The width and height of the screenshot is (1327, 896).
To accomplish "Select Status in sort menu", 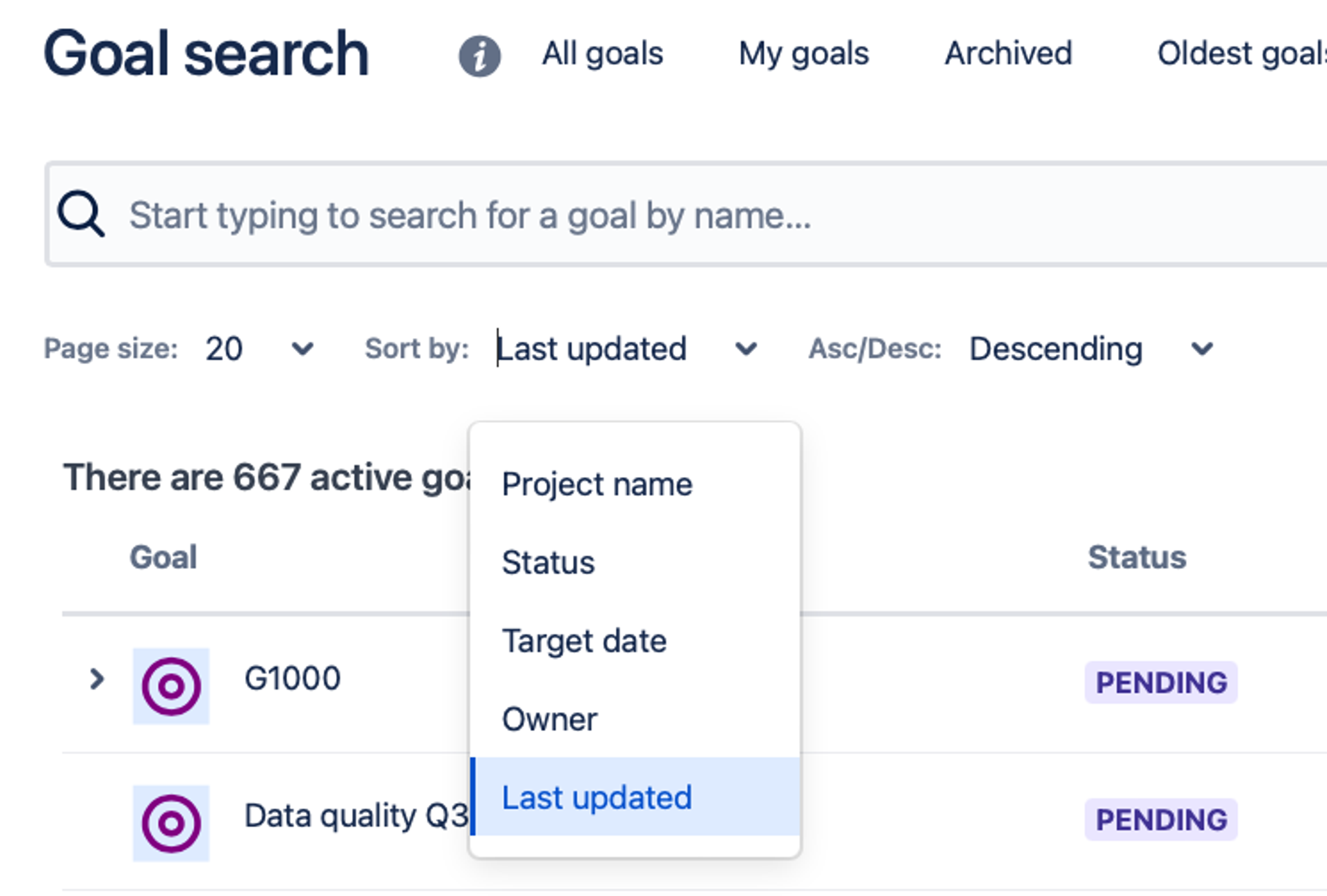I will click(x=548, y=563).
